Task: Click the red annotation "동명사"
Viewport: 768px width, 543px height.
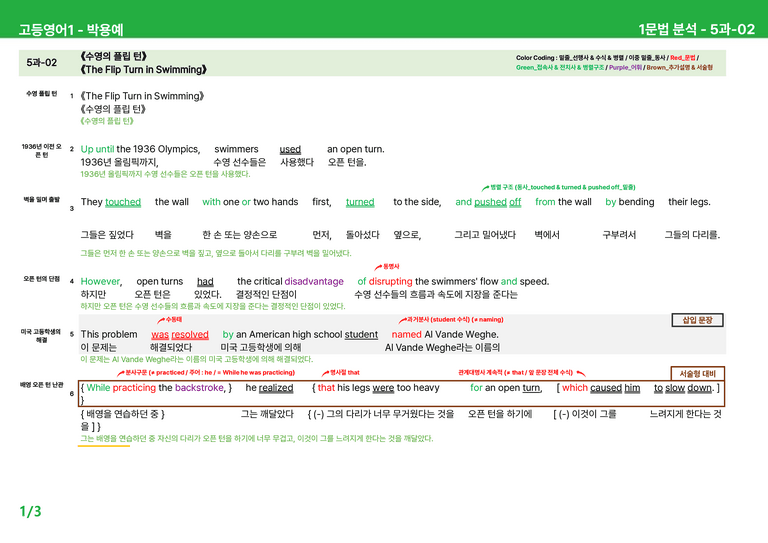Action: 391,267
